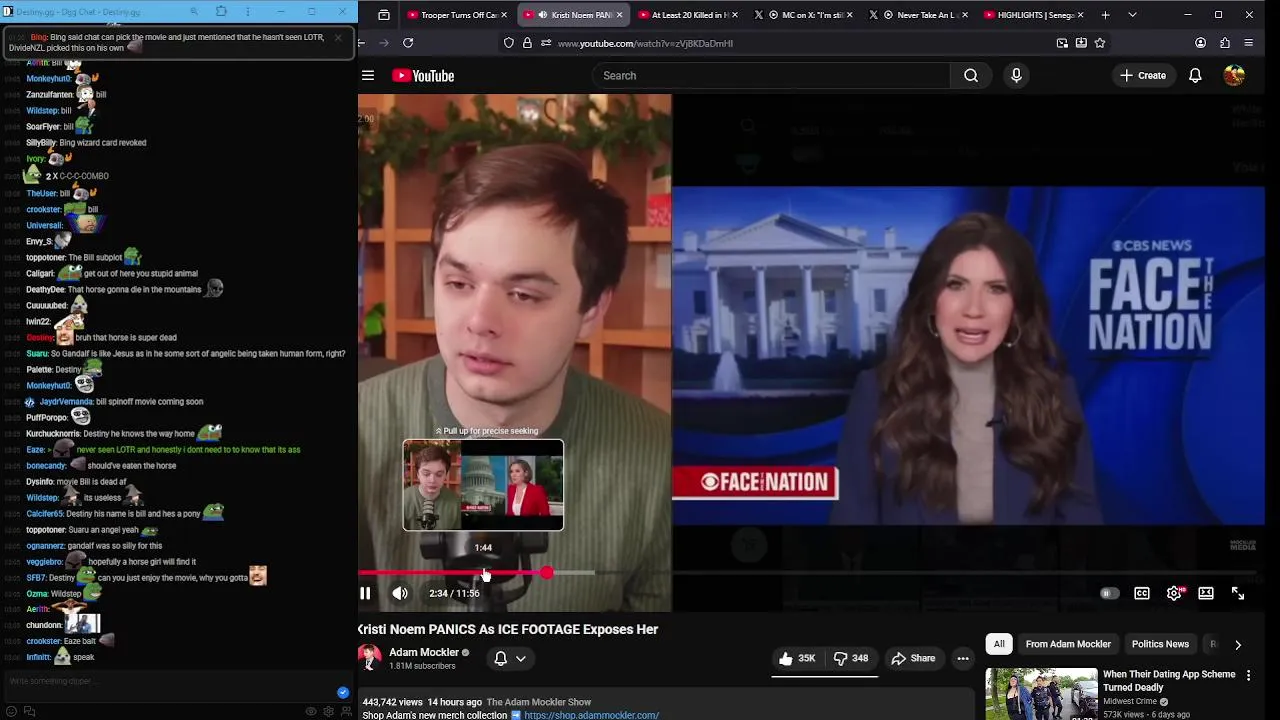This screenshot has width=1280, height=720.
Task: Open options for 'When Their Dating App Scheme' video
Action: [1248, 676]
